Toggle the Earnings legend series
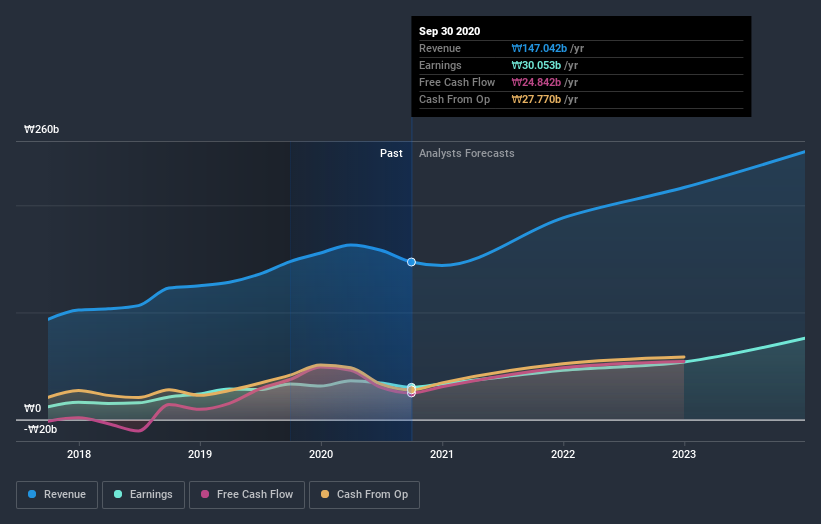This screenshot has height=524, width=821. coord(143,494)
